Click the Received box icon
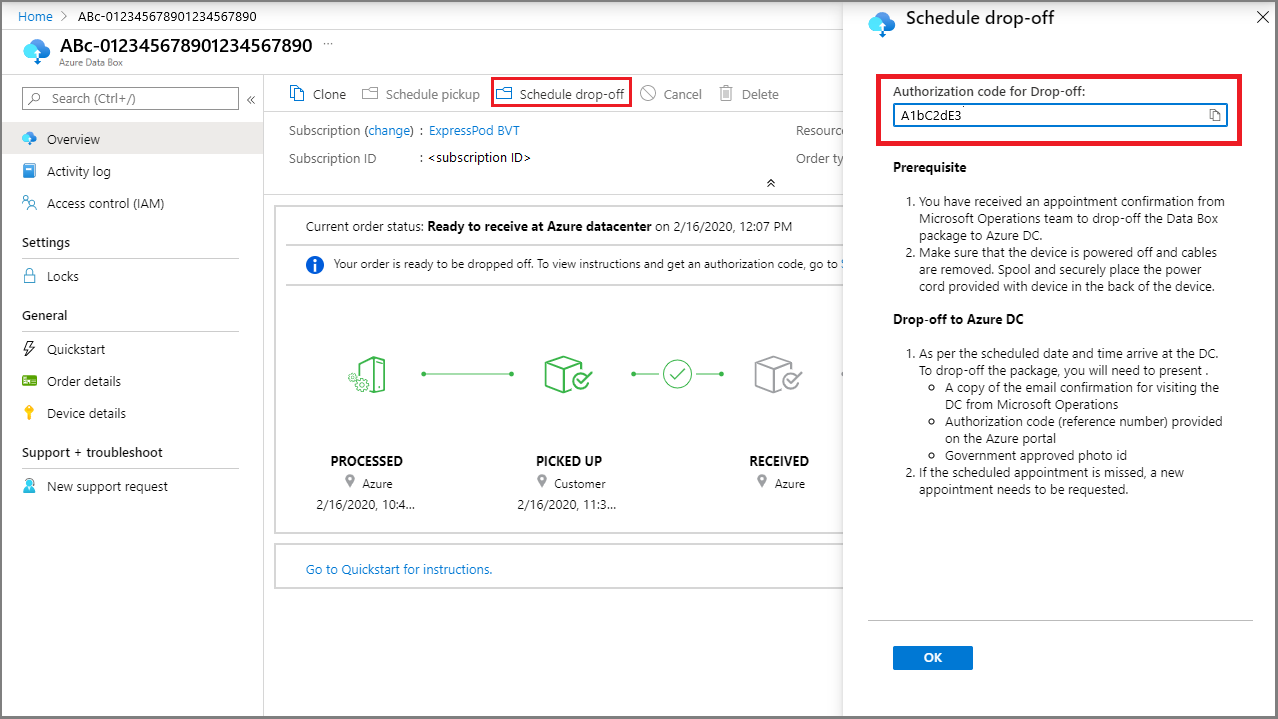The image size is (1278, 719). (x=778, y=374)
